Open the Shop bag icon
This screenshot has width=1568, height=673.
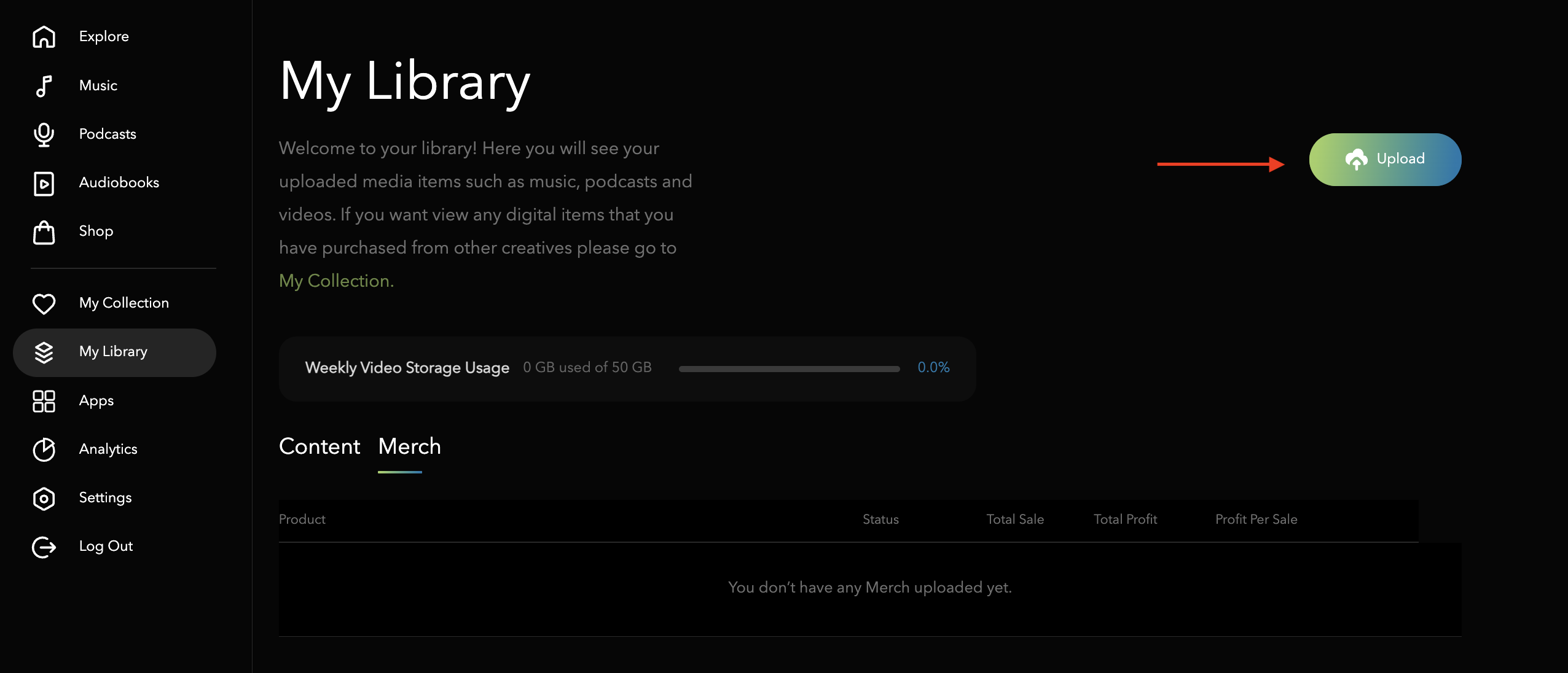44,232
